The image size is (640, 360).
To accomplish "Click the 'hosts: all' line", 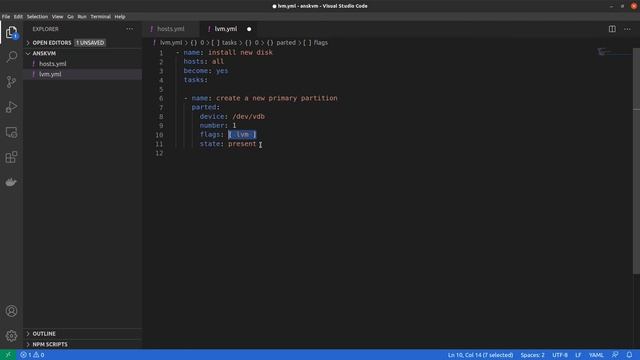I will [x=204, y=62].
